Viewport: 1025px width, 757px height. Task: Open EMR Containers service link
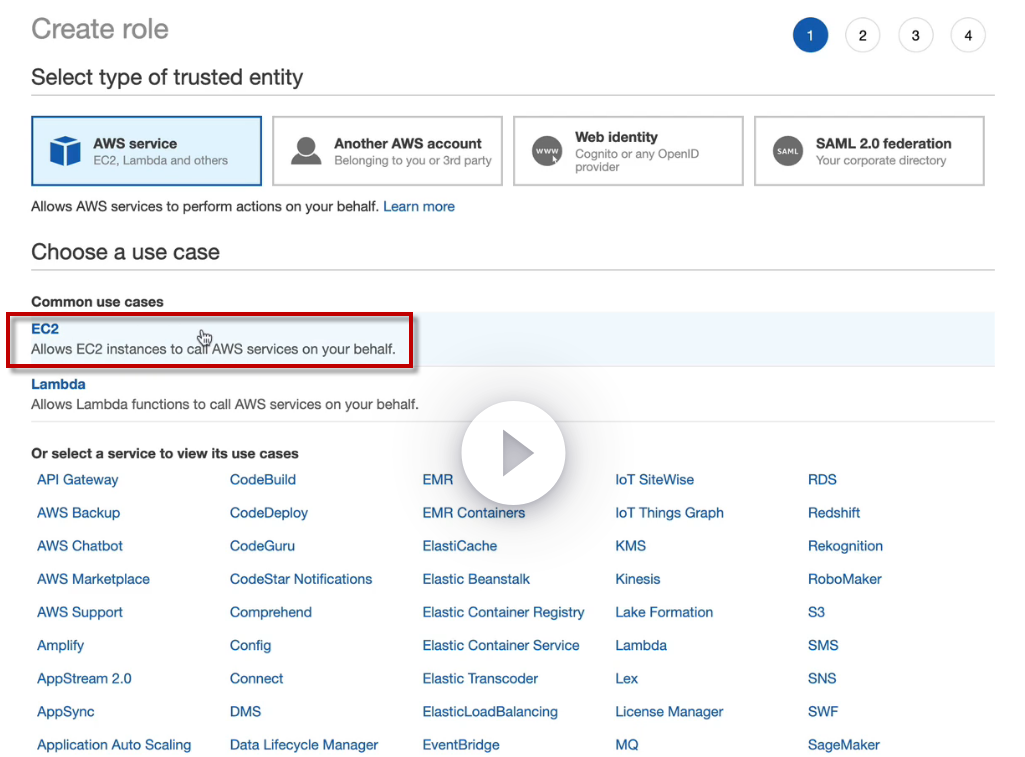(473, 513)
